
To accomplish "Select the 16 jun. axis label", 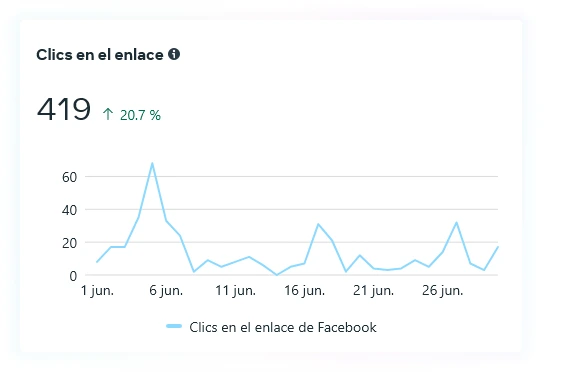I will (305, 291).
